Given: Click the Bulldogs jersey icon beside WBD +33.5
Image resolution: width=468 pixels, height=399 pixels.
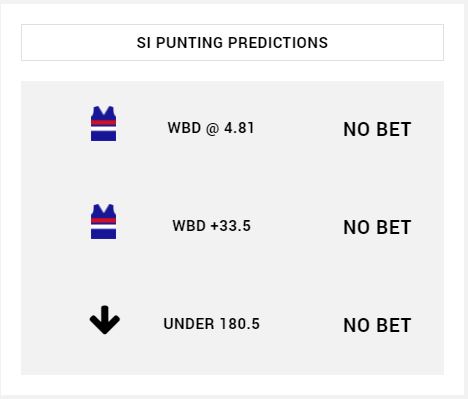Looking at the screenshot, I should pos(103,222).
